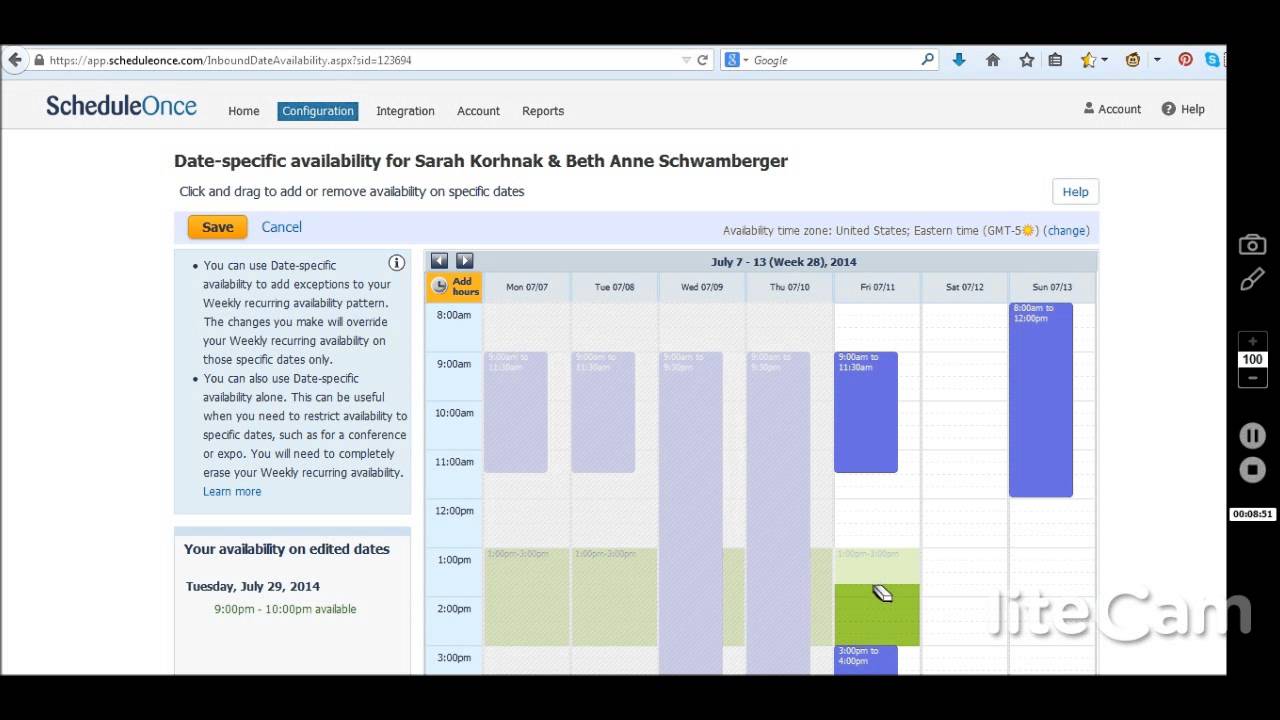Image resolution: width=1280 pixels, height=720 pixels.
Task: Select the Wed 07/09 column header
Action: coord(702,287)
